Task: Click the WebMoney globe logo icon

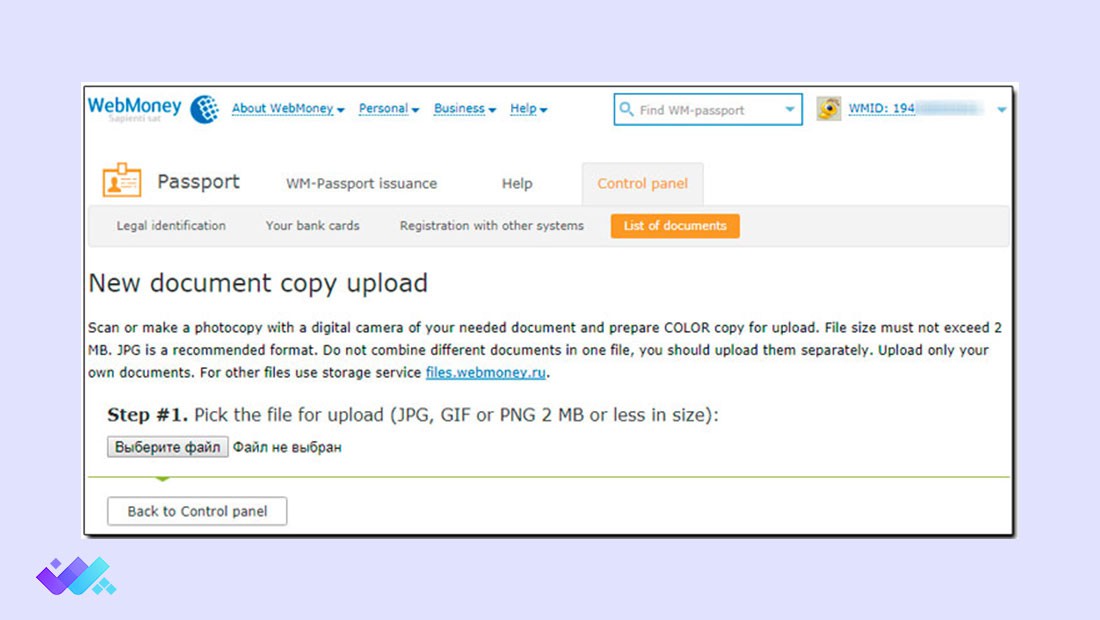Action: pyautogui.click(x=204, y=109)
